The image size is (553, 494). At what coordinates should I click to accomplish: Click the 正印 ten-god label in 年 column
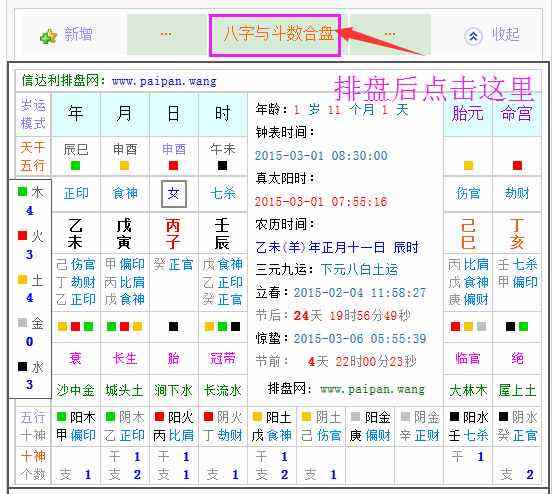[x=76, y=194]
